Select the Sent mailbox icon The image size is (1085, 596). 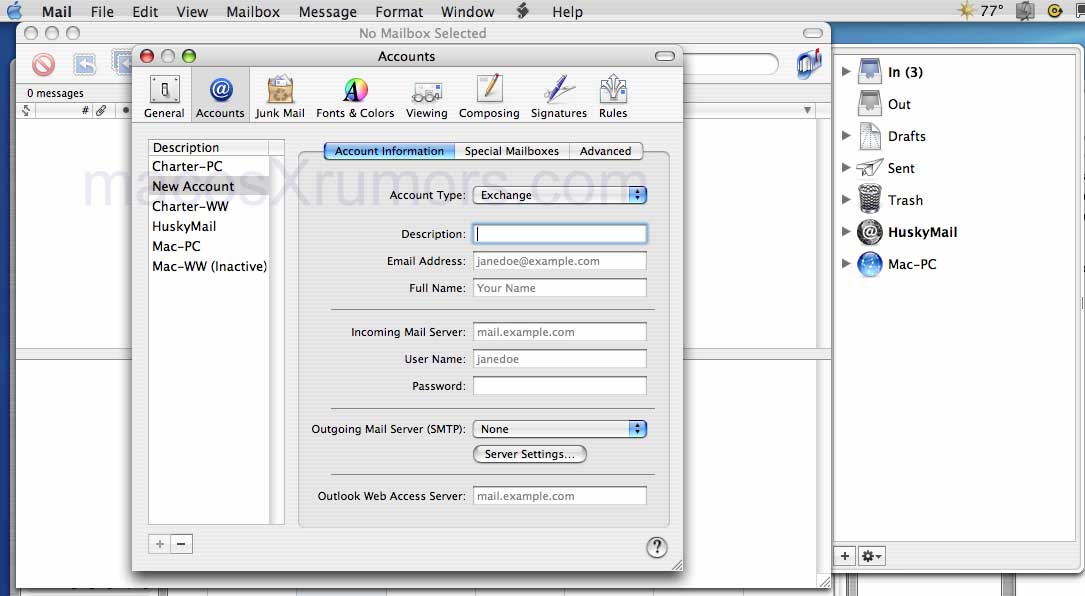pyautogui.click(x=870, y=168)
